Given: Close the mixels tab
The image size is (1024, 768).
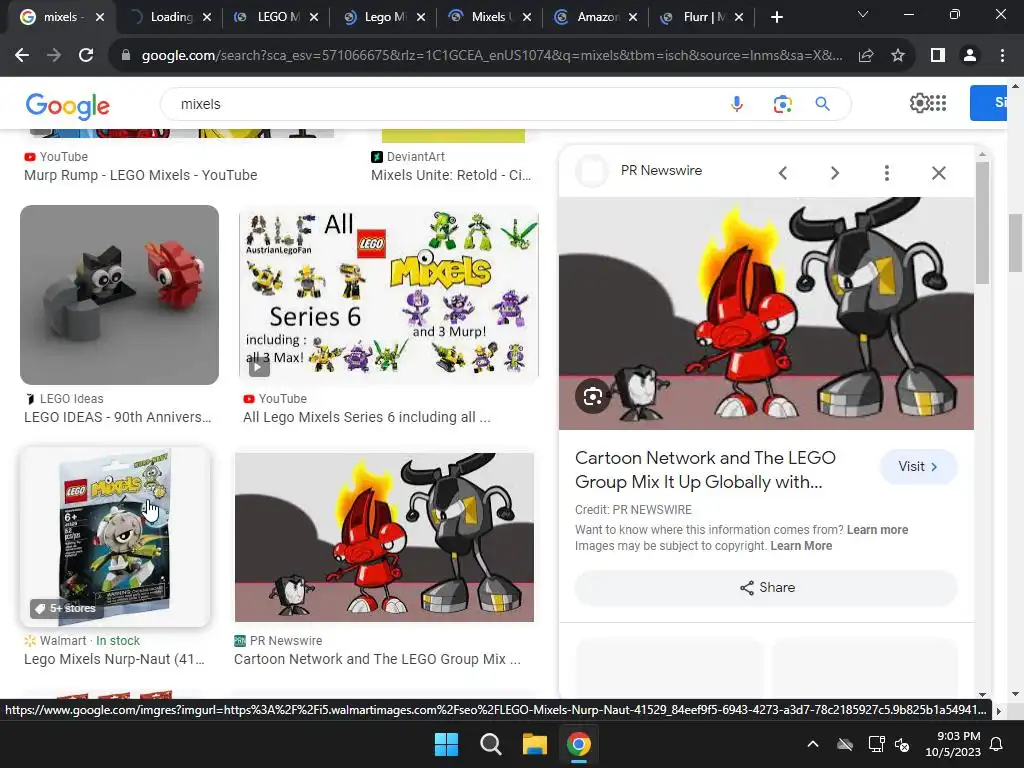Looking at the screenshot, I should 100,18.
